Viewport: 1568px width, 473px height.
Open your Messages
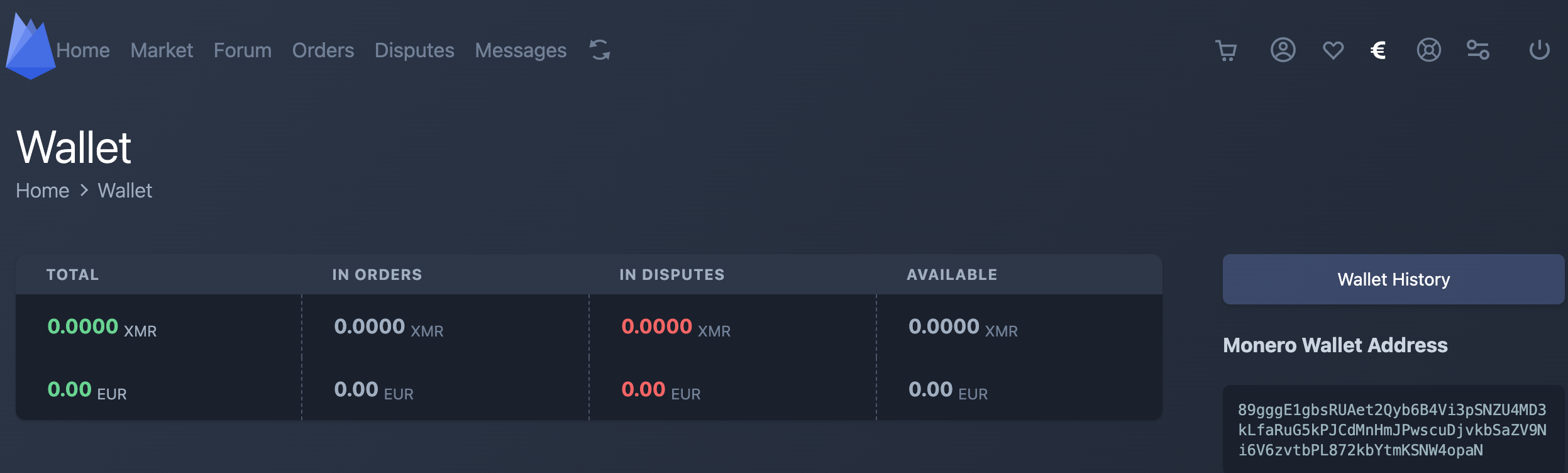pyautogui.click(x=521, y=50)
